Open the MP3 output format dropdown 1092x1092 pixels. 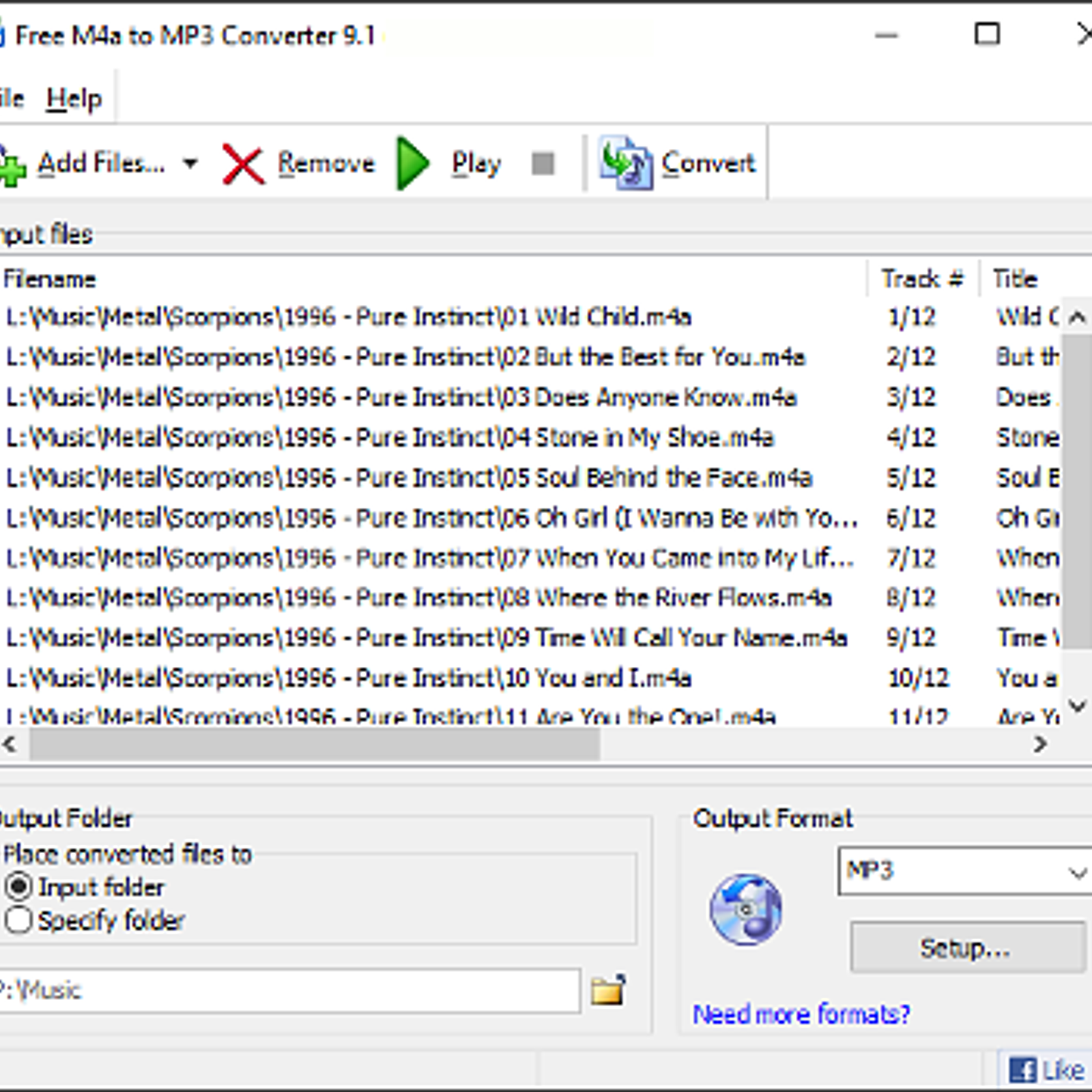tap(965, 871)
